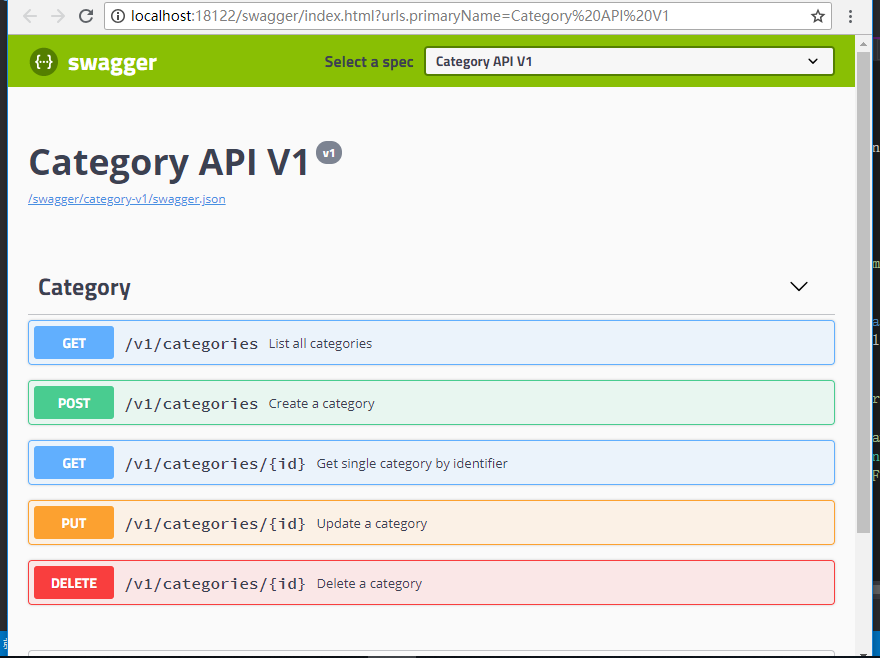Bookmark this page with the star icon
The height and width of the screenshot is (658, 880).
818,16
